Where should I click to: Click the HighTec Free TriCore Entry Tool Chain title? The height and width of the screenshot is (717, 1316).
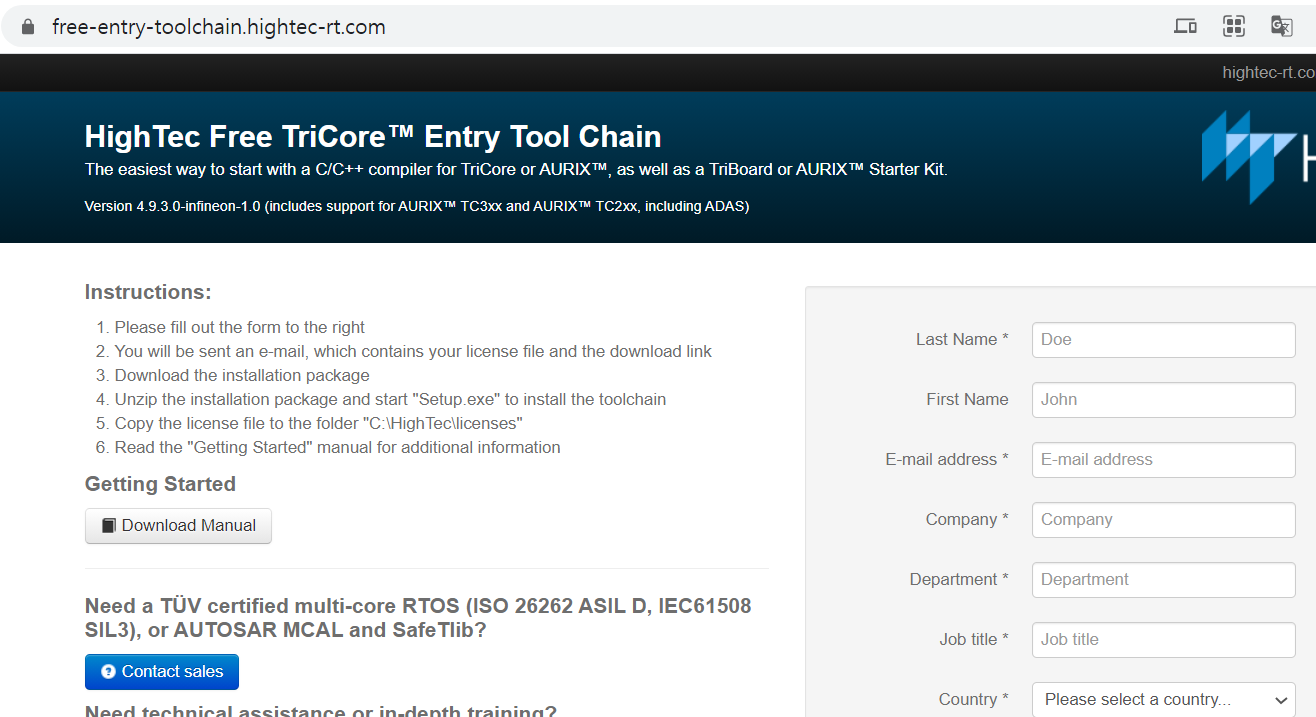point(373,136)
